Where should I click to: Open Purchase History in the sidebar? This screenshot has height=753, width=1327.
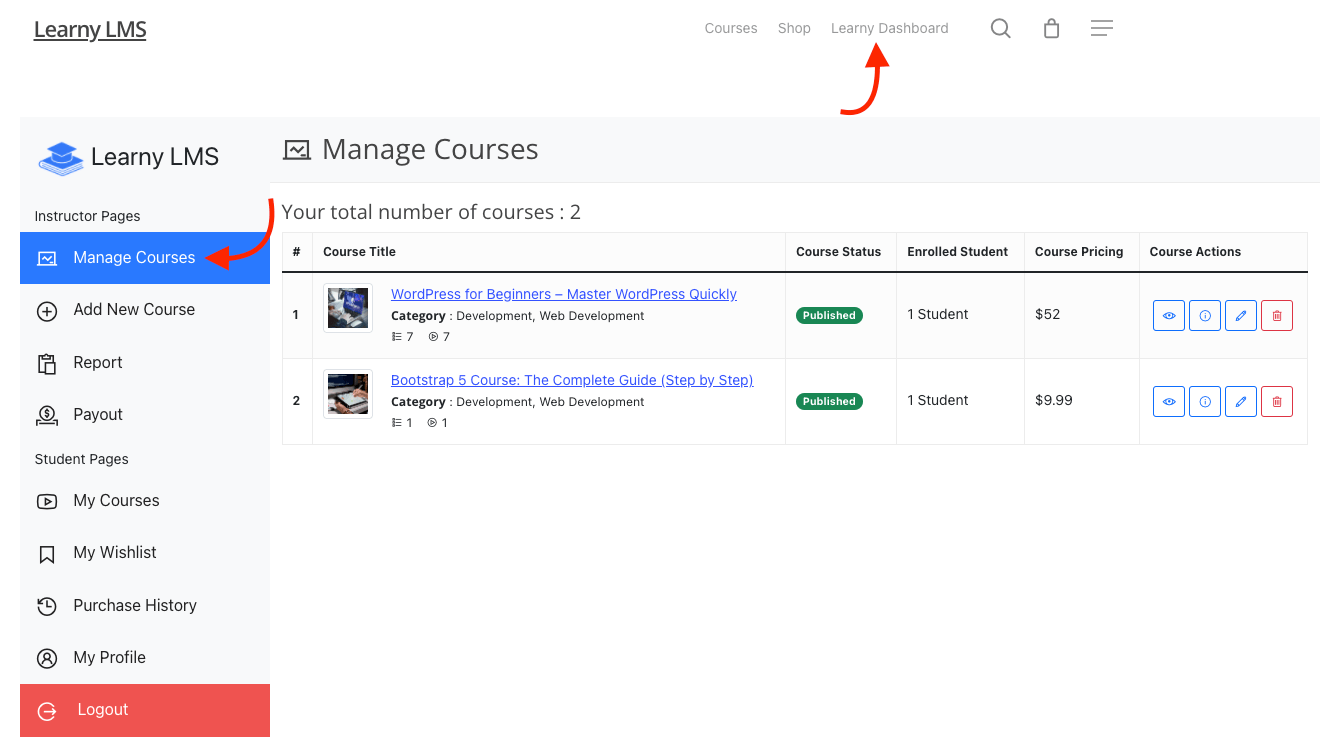click(x=145, y=605)
